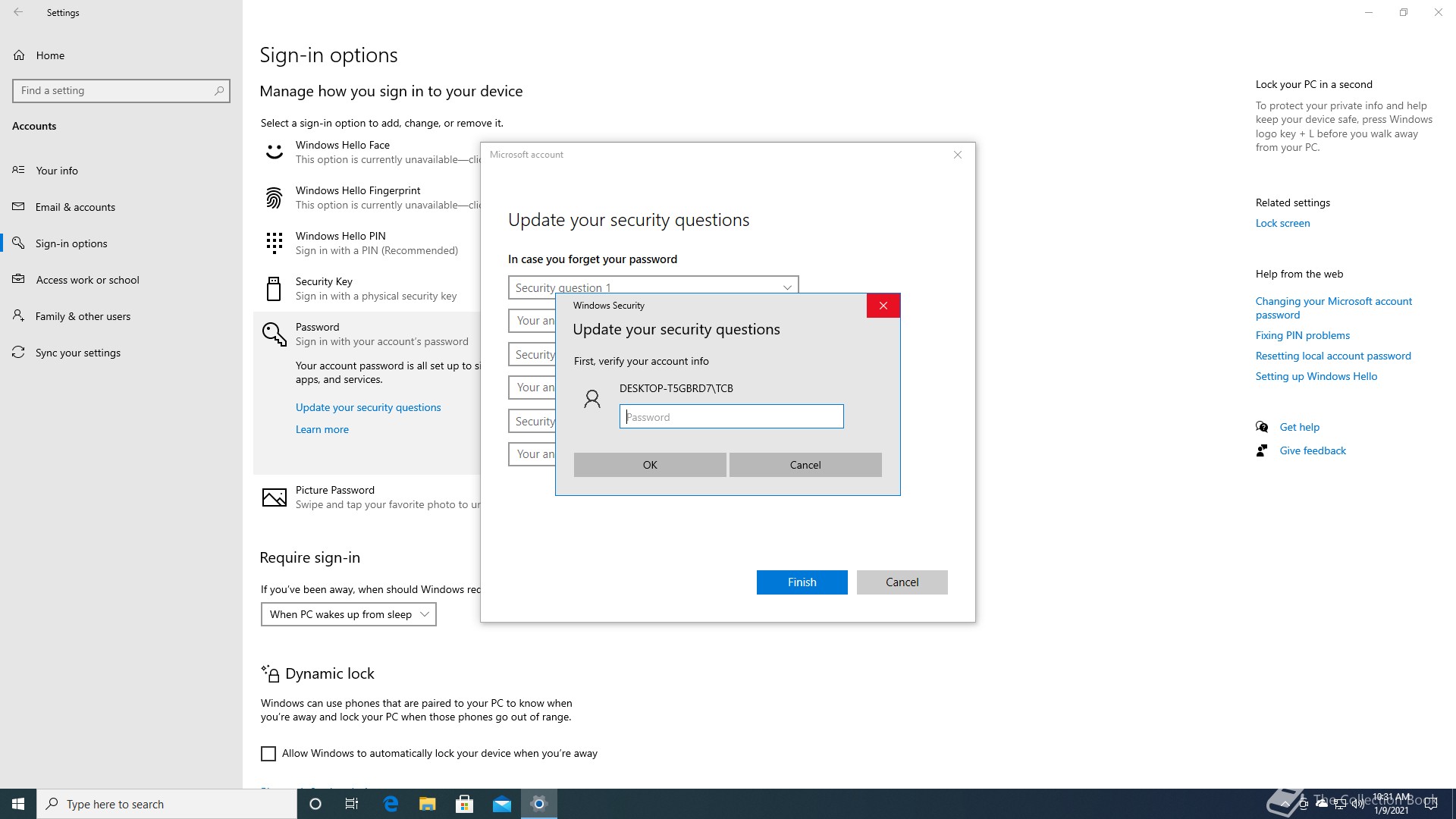This screenshot has width=1456, height=819.
Task: Open the Email & accounts section
Action: [75, 207]
